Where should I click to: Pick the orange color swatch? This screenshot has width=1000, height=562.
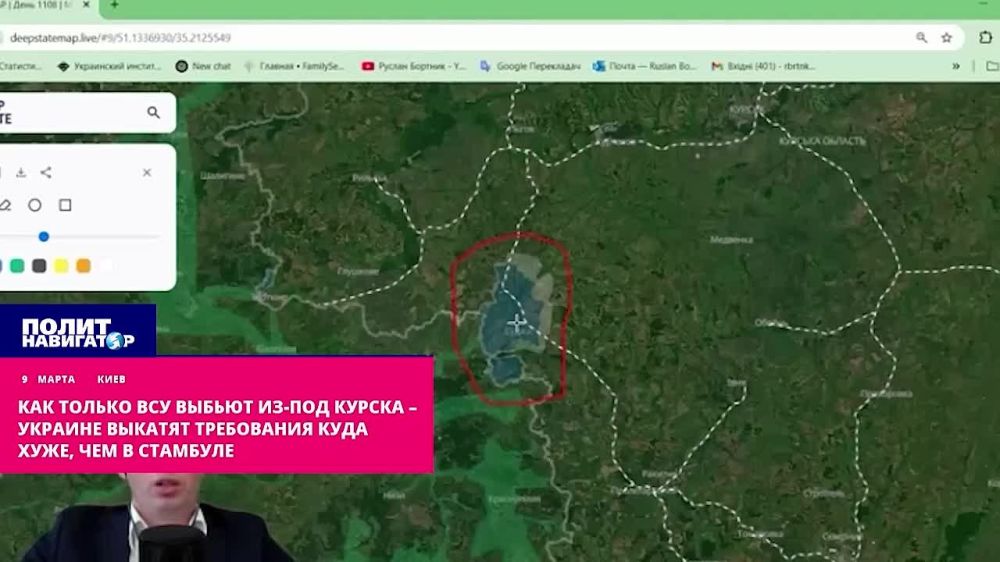pyautogui.click(x=83, y=266)
